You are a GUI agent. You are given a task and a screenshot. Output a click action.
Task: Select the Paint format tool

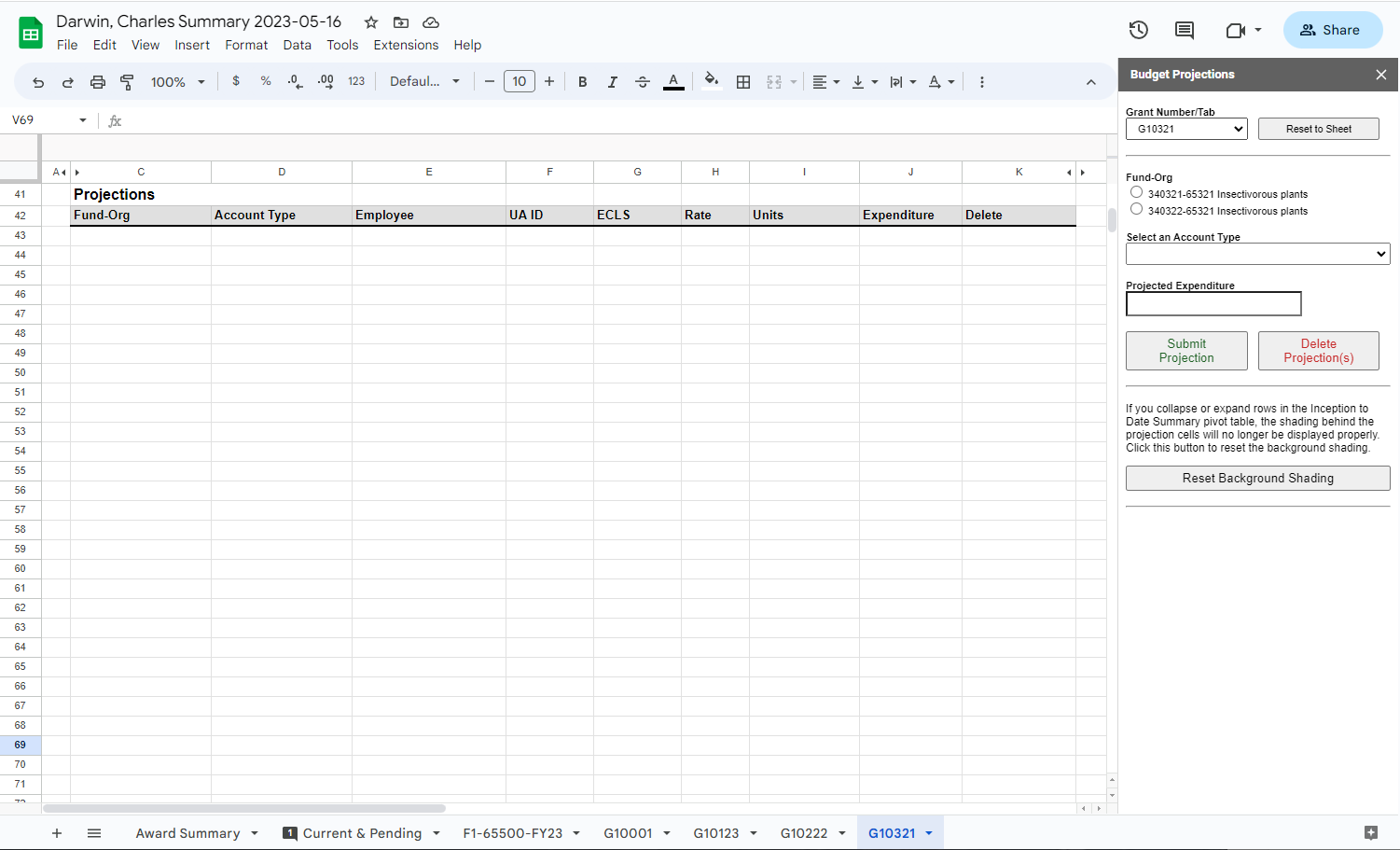(128, 82)
